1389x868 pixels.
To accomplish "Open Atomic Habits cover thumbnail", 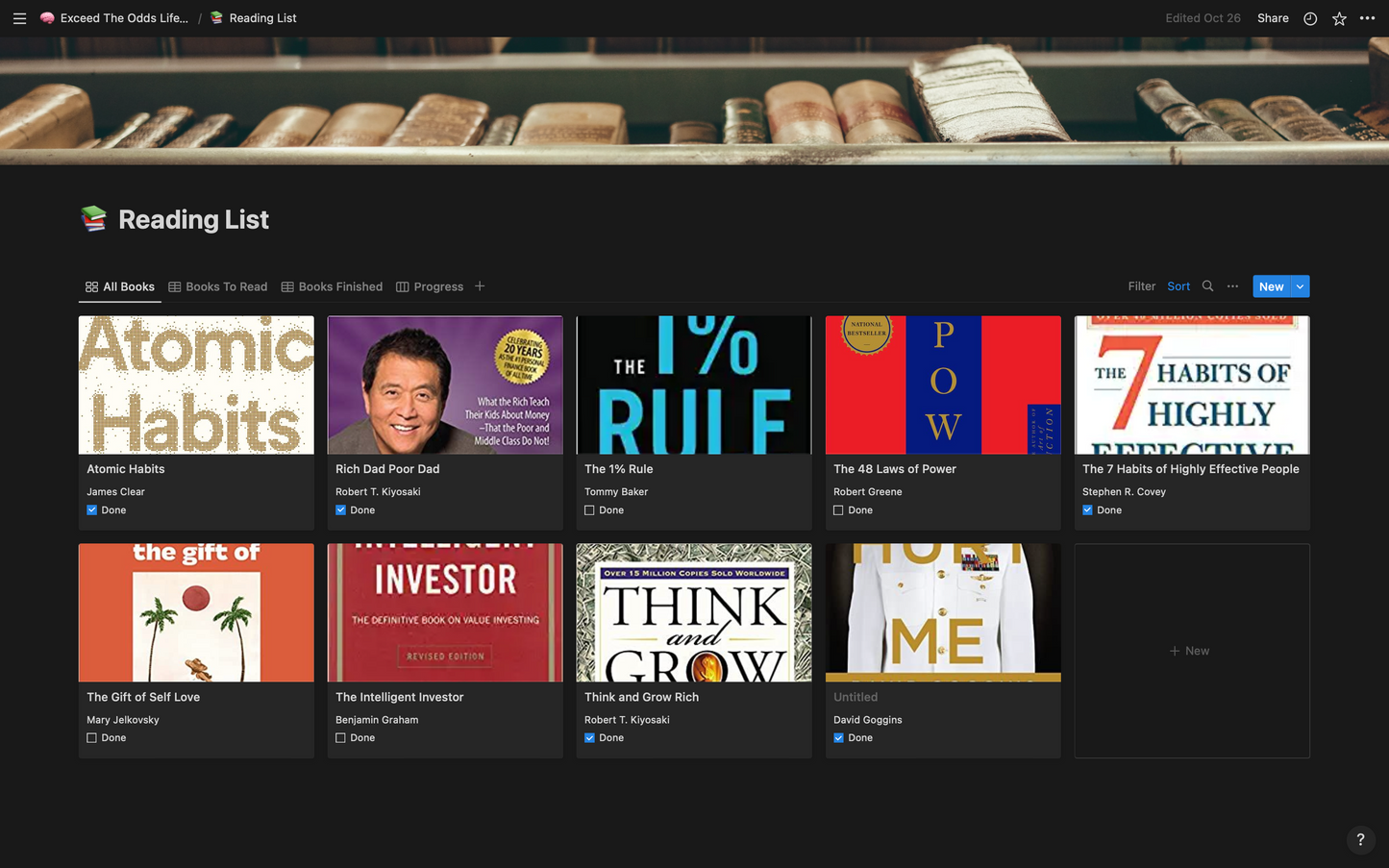I will (196, 384).
